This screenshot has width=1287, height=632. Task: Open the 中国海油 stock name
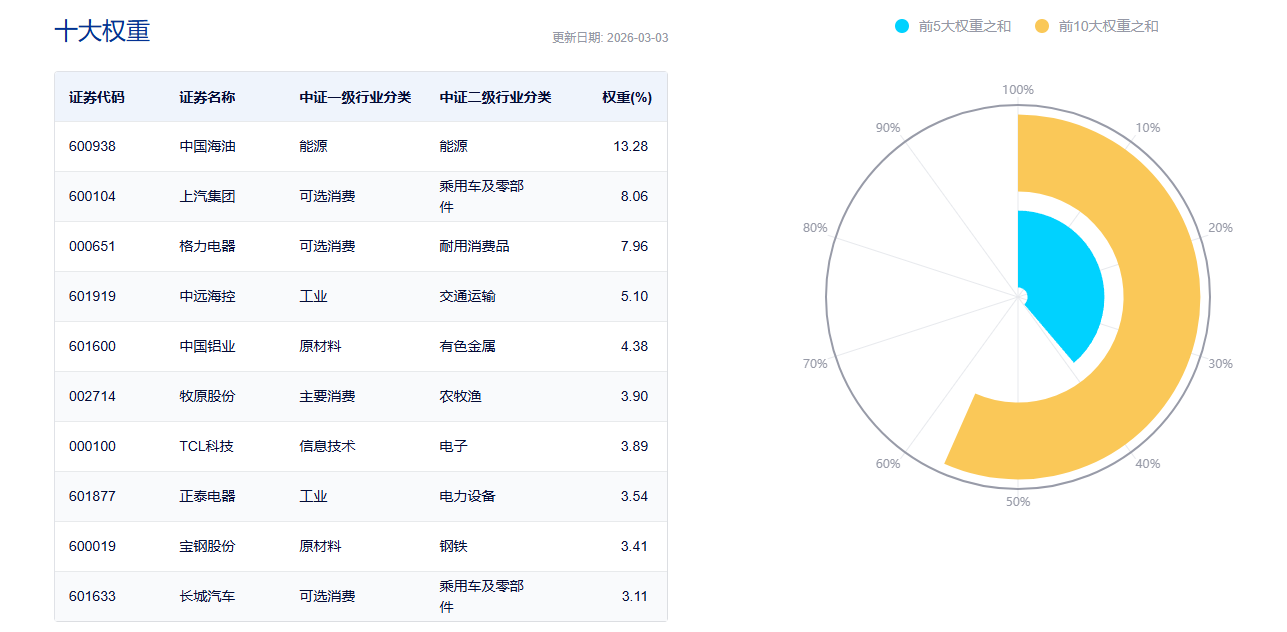pos(207,146)
